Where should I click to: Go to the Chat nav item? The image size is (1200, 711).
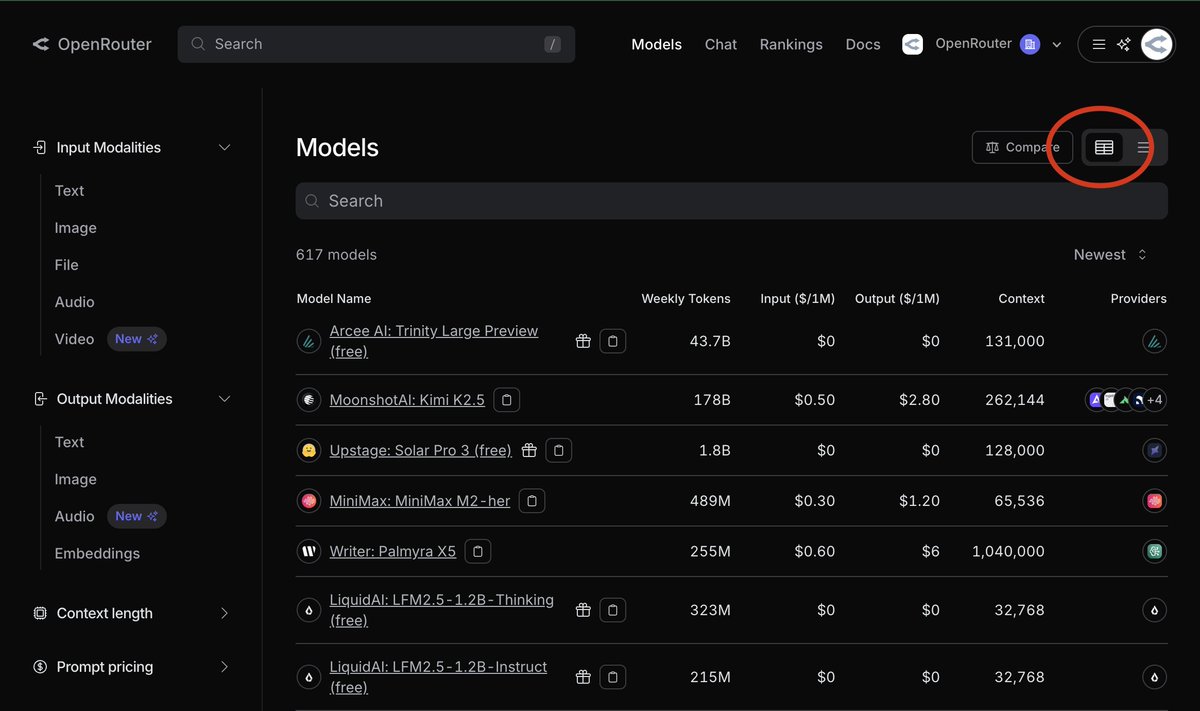click(x=721, y=44)
